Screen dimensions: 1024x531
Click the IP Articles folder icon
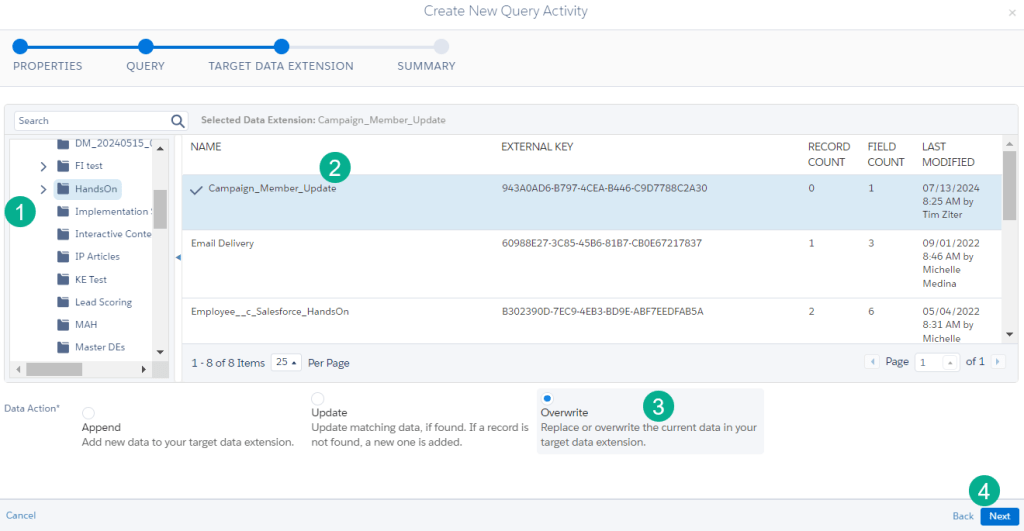coord(64,257)
